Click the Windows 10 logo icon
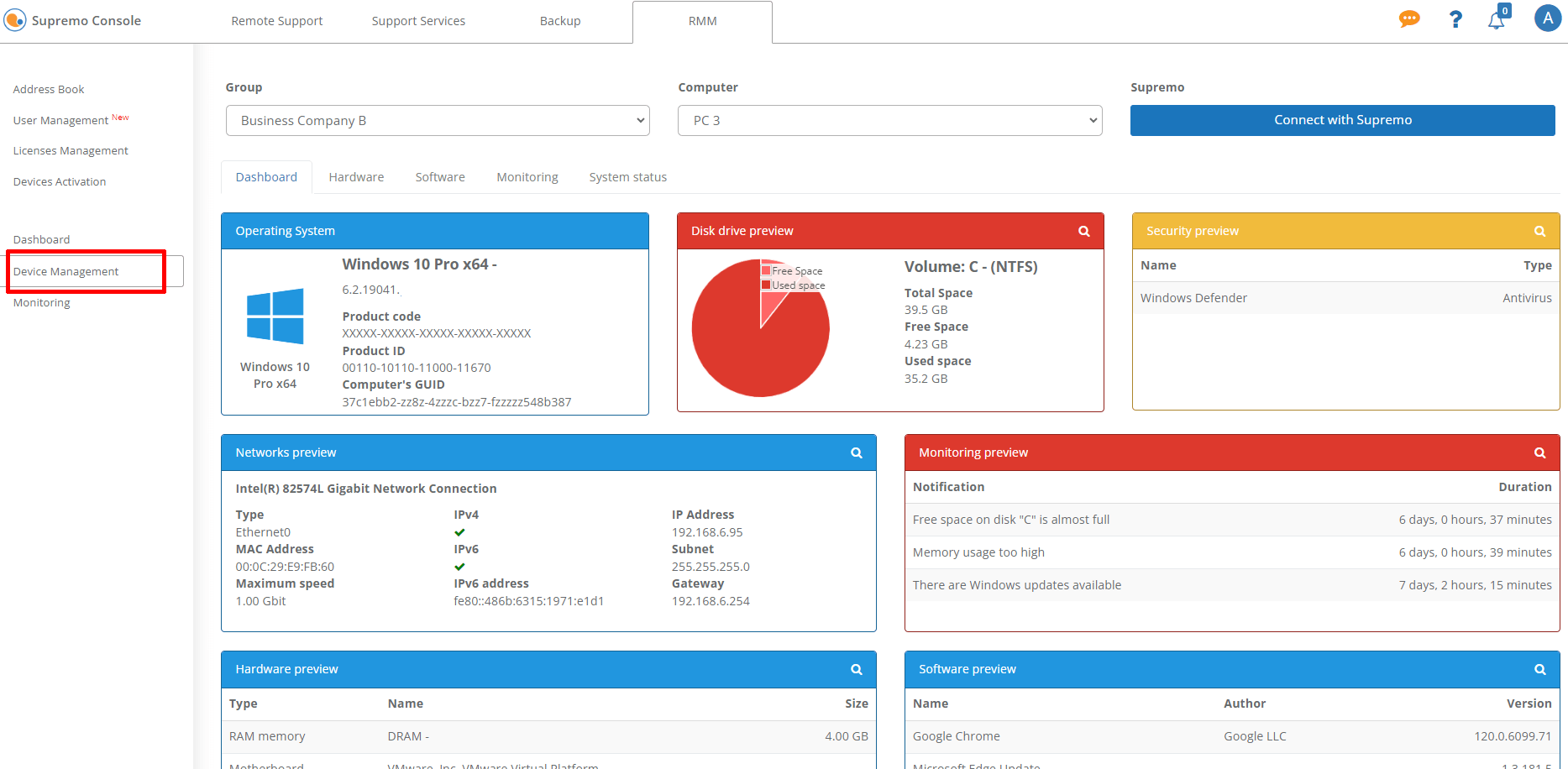Image resolution: width=1568 pixels, height=769 pixels. (x=275, y=316)
